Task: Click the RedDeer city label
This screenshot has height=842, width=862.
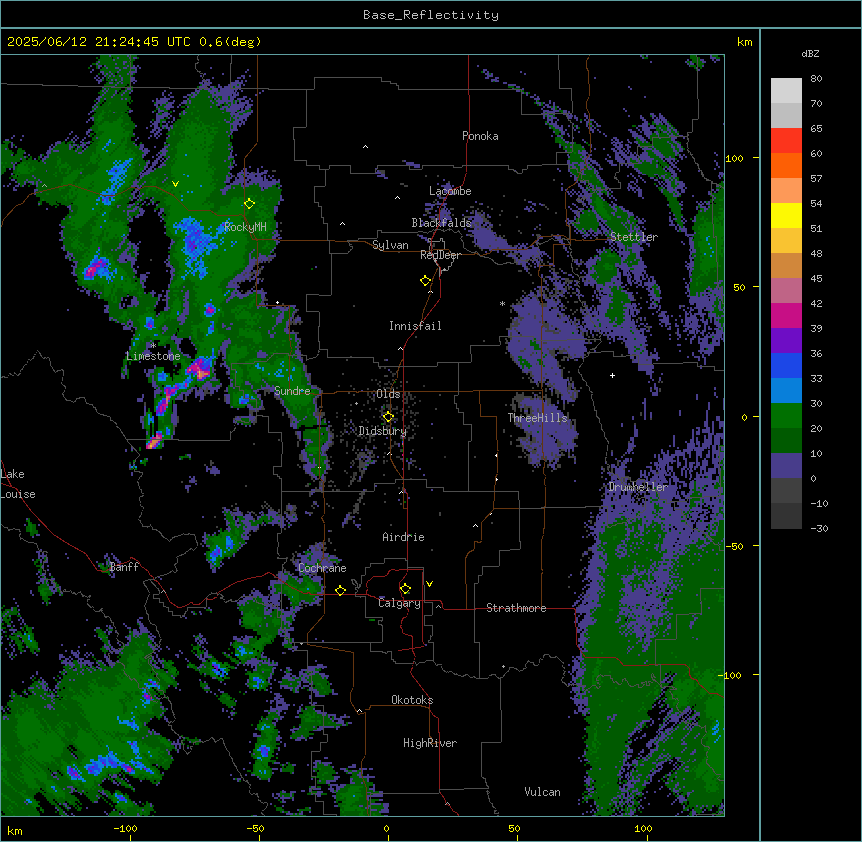Action: 440,255
